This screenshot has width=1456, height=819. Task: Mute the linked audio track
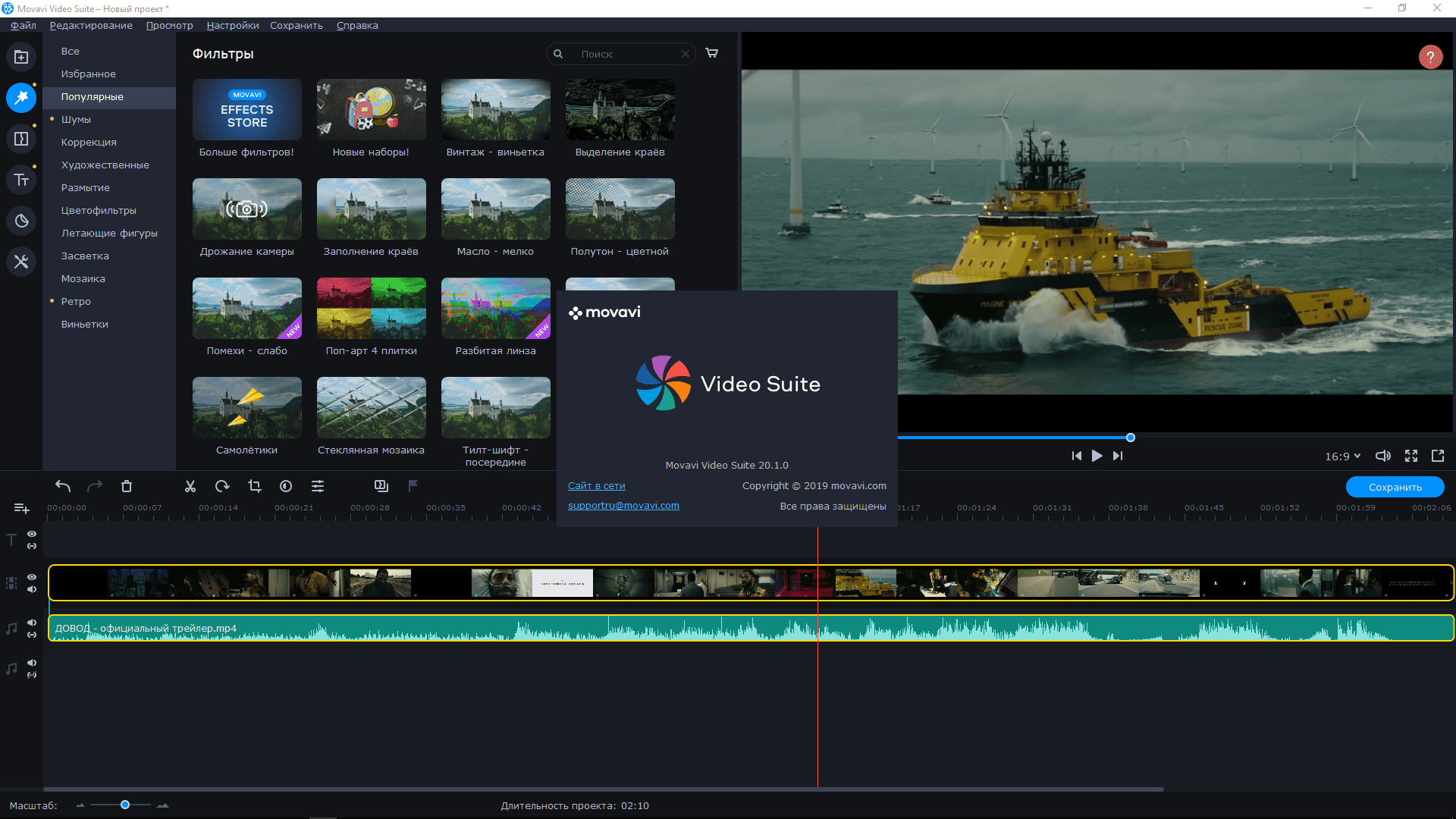click(32, 623)
